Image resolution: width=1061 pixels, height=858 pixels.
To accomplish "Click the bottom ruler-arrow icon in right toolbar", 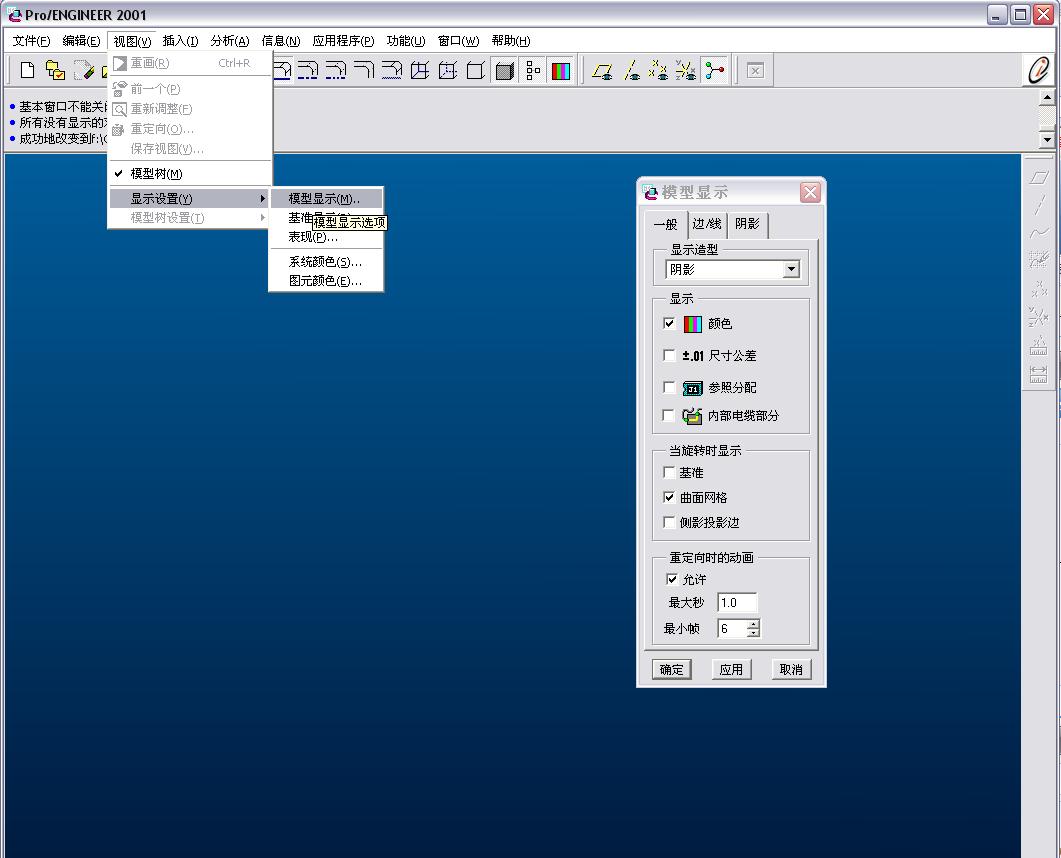I will pyautogui.click(x=1039, y=374).
